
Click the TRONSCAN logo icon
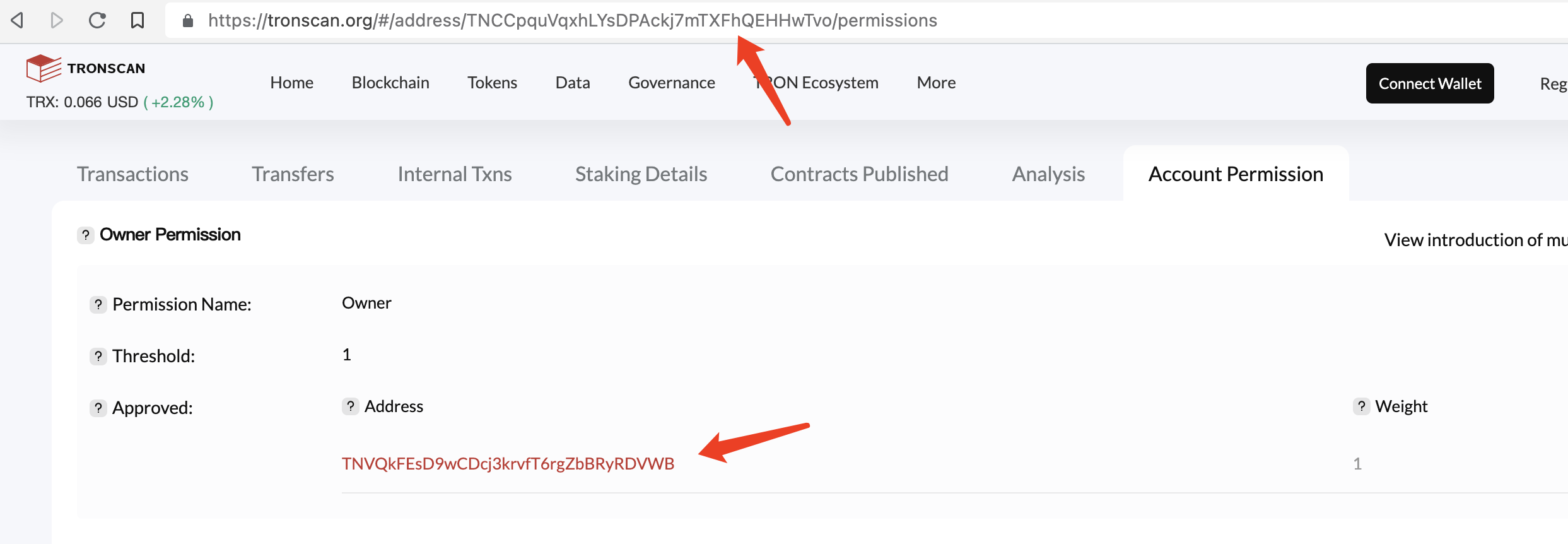point(44,68)
